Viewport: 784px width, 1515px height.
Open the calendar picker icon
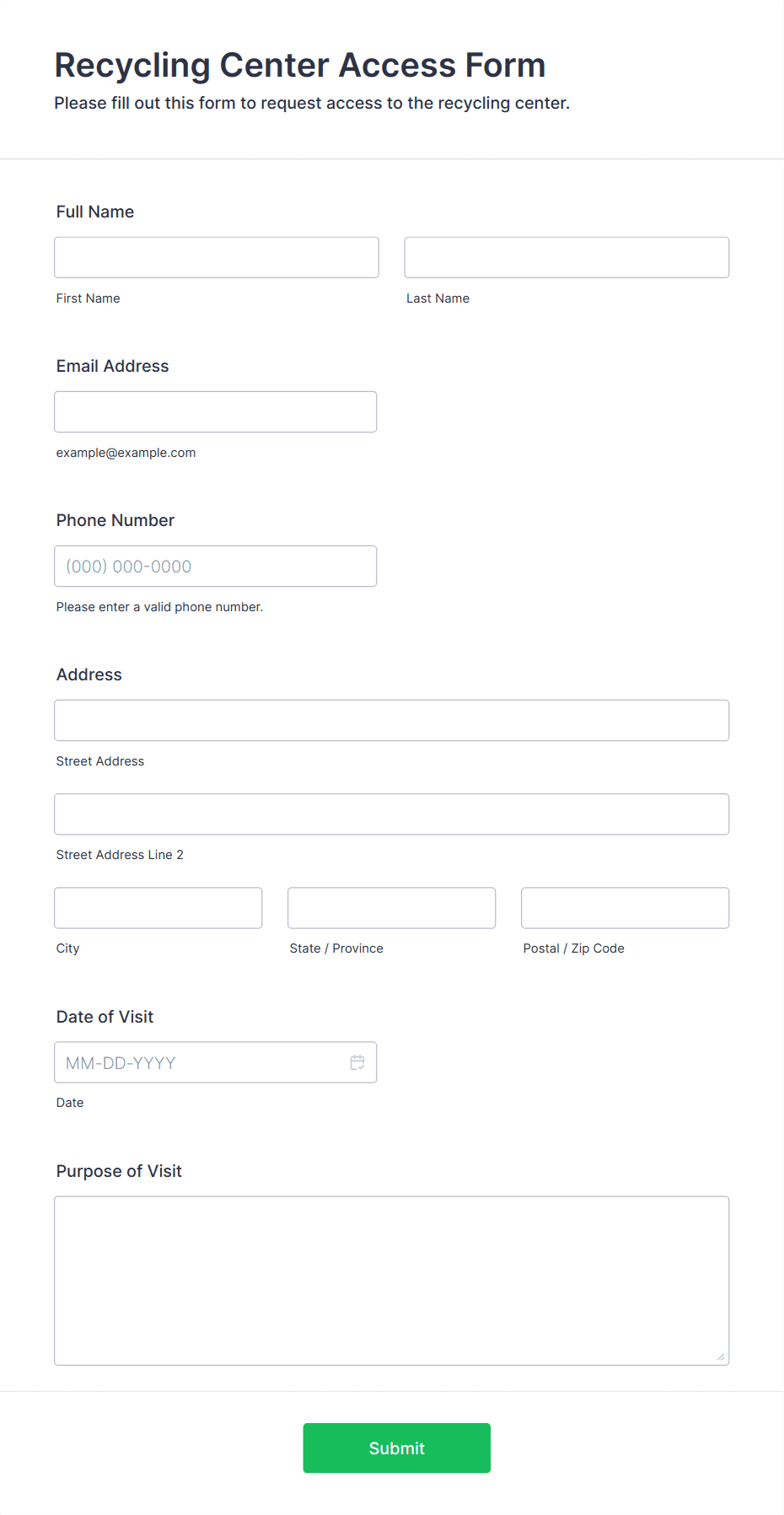pyautogui.click(x=357, y=1062)
